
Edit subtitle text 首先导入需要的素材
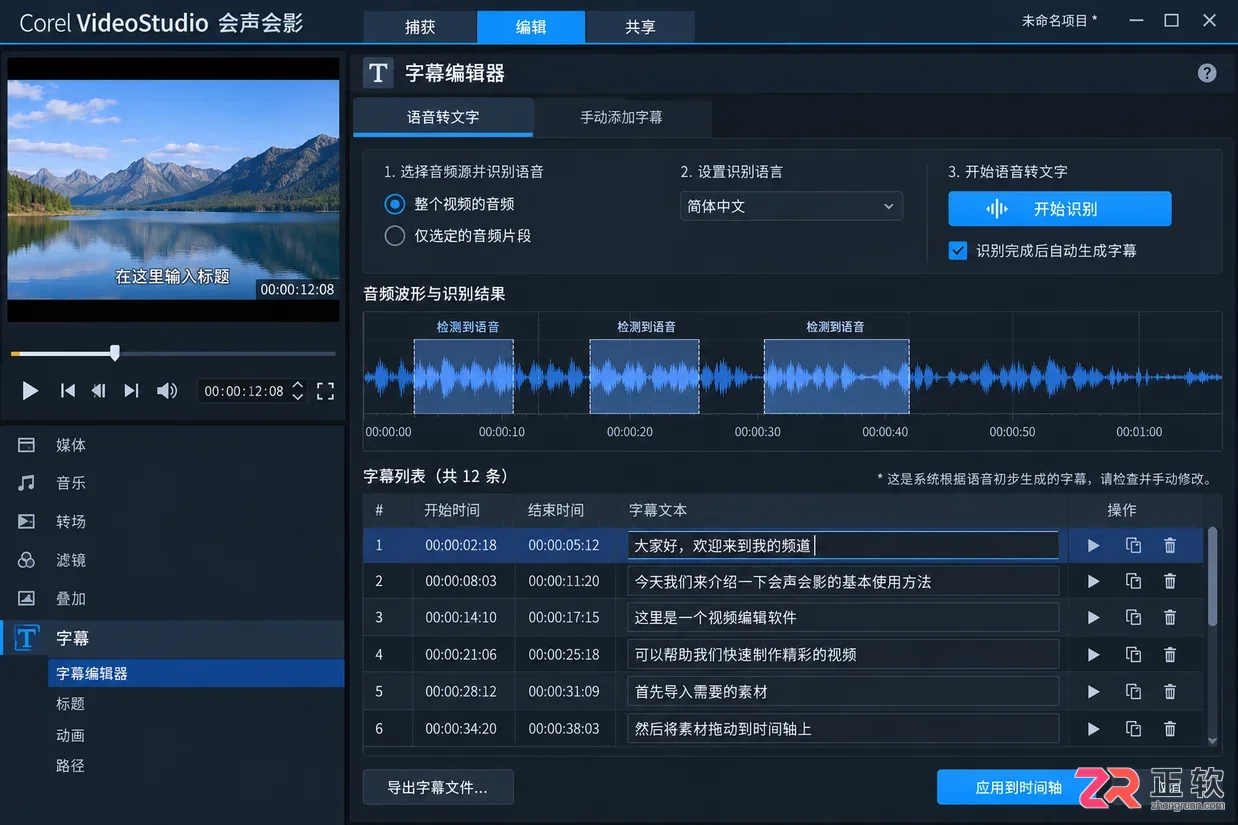(x=843, y=692)
